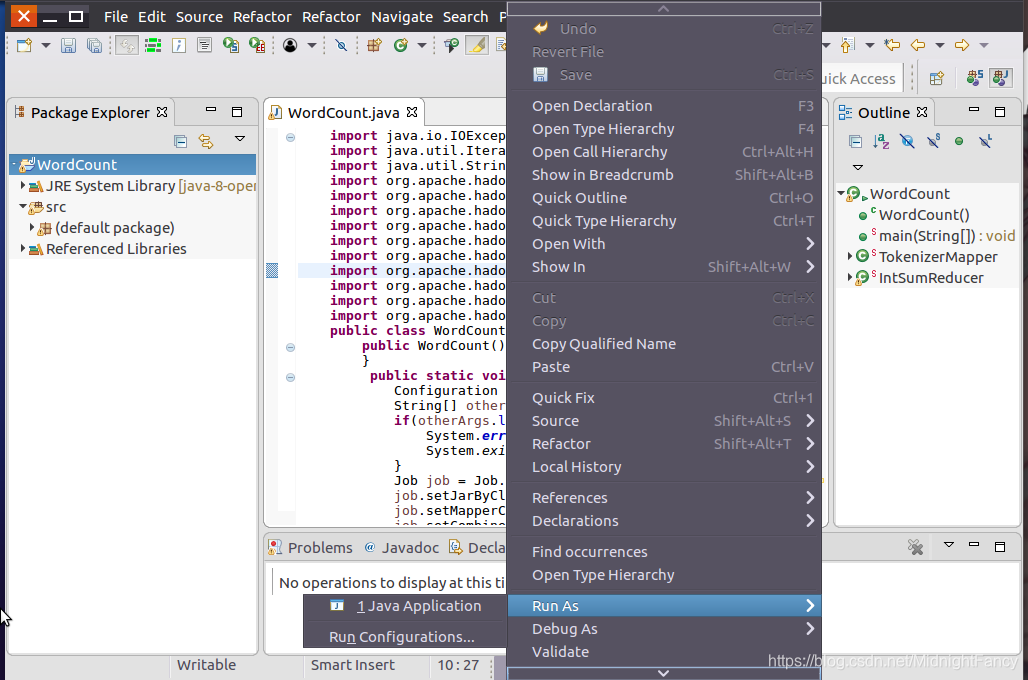Click the Open Perspective icon
1028x680 pixels.
(936, 78)
